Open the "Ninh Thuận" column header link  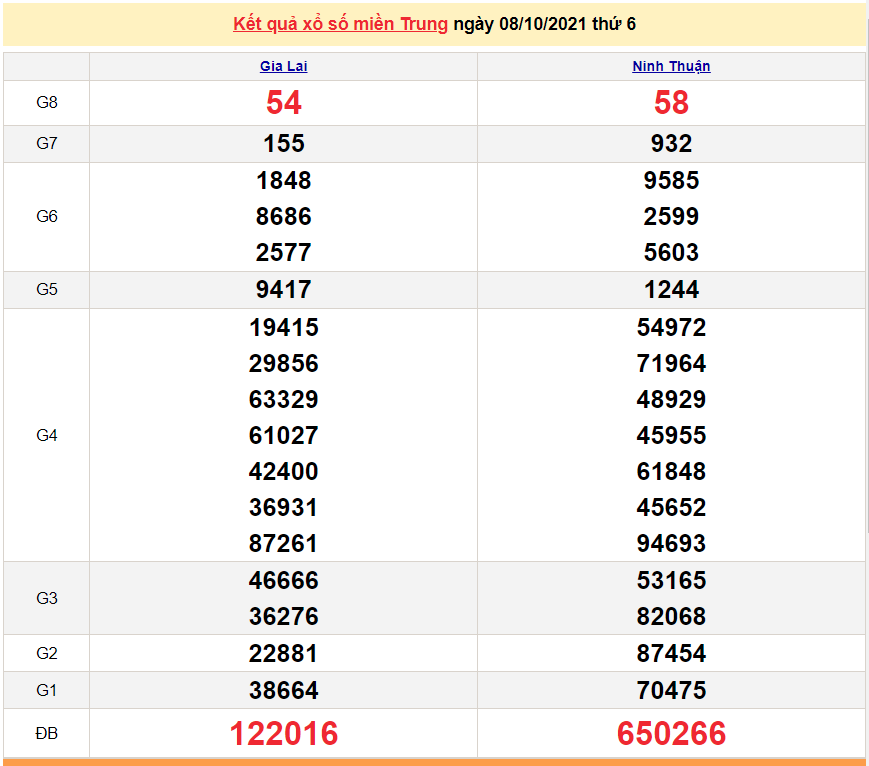[x=672, y=66]
